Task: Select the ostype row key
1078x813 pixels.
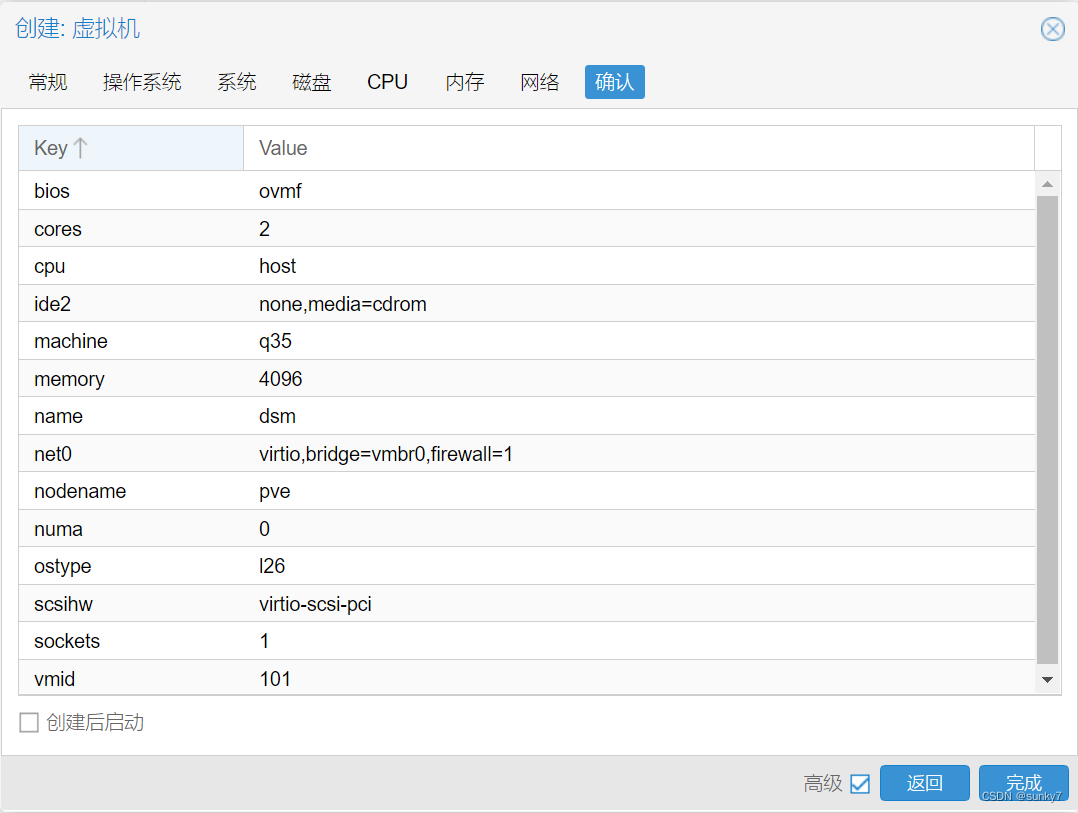Action: (x=63, y=566)
